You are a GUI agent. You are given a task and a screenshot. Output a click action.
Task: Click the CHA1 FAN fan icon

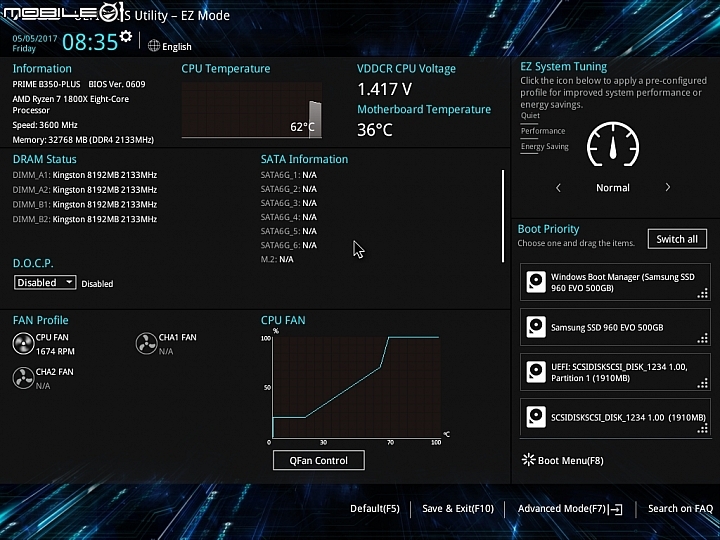tap(146, 343)
